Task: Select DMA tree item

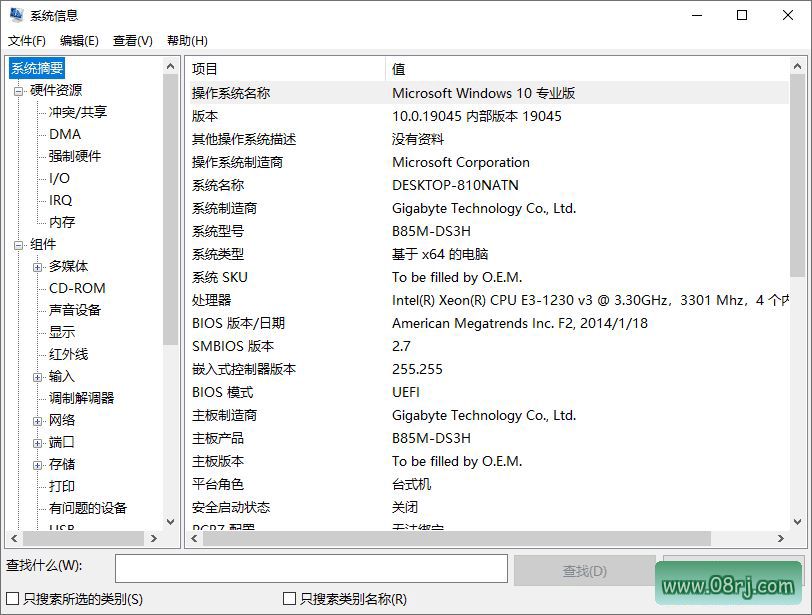Action: [x=65, y=134]
